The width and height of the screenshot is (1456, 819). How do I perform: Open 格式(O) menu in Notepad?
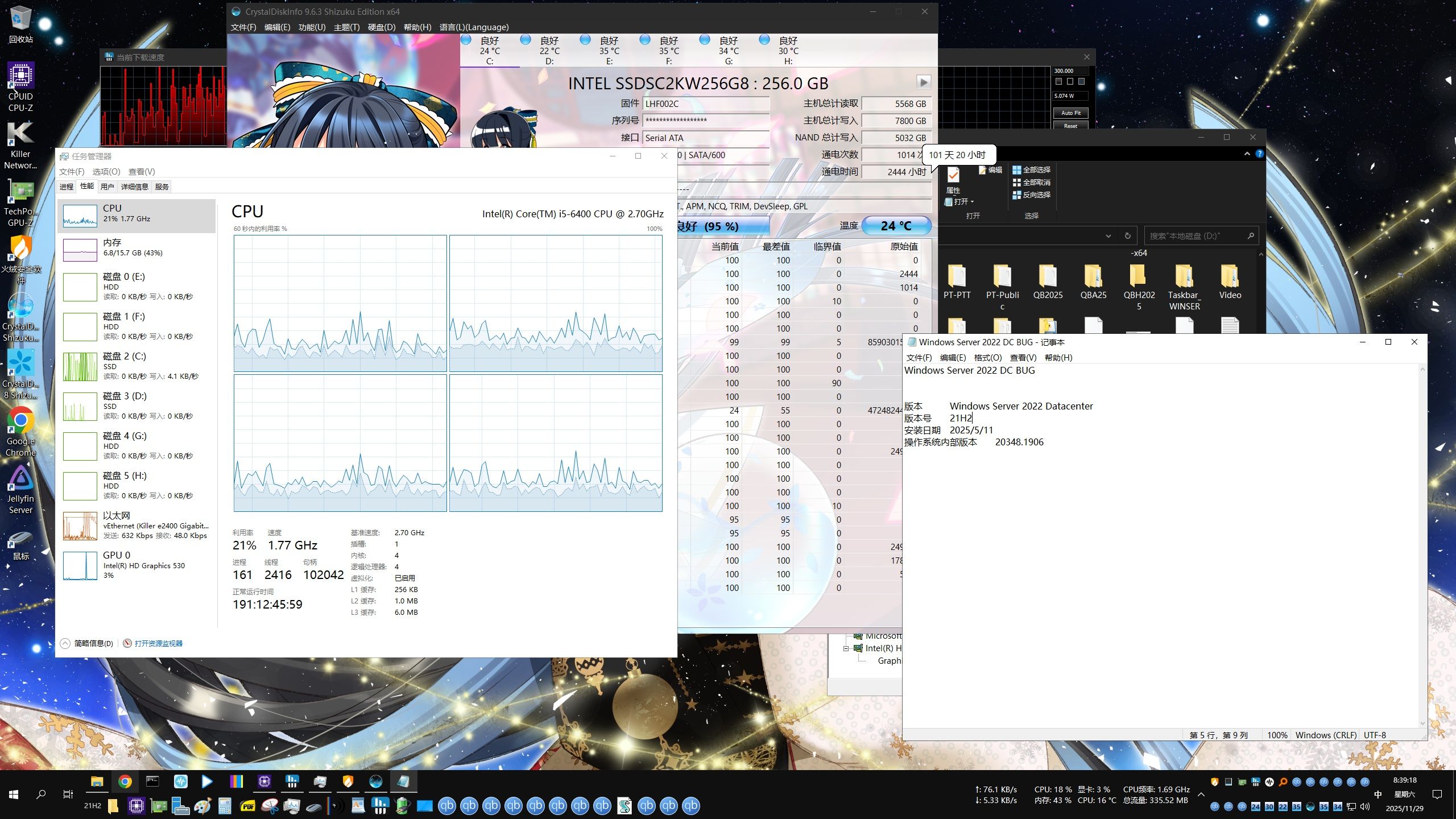point(987,358)
